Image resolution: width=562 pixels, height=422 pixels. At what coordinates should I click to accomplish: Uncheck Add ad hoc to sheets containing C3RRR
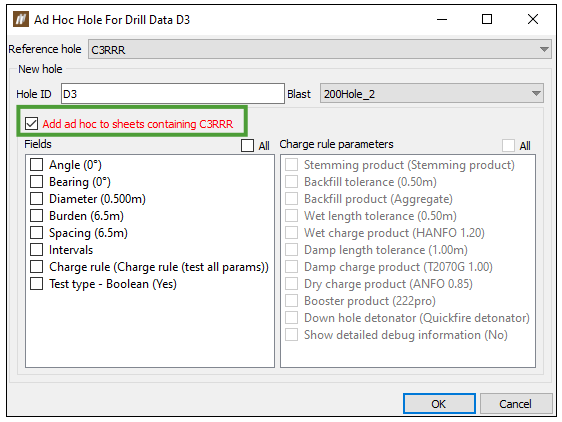point(32,124)
